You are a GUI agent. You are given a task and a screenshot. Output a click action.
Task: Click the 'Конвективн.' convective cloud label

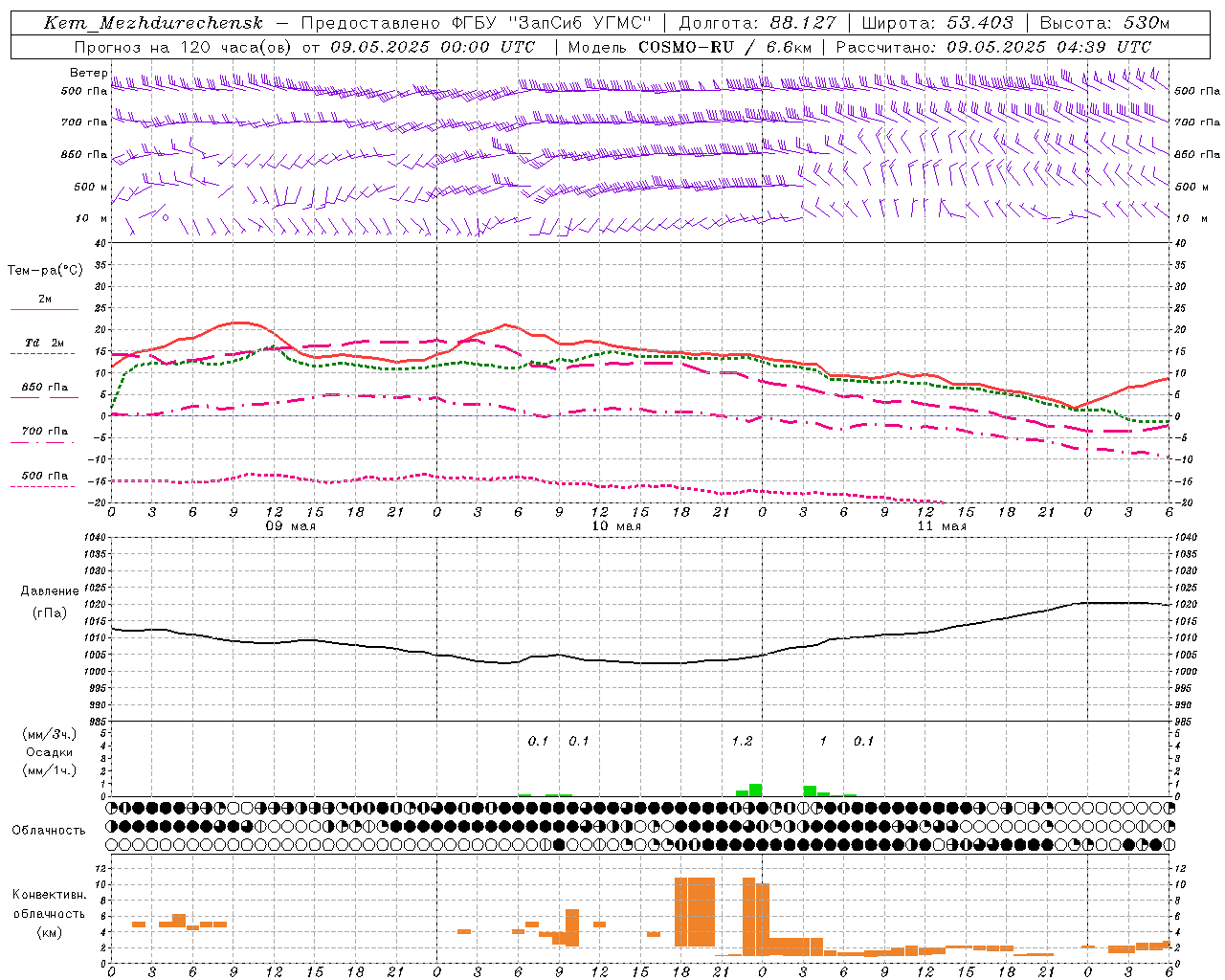coord(49,895)
